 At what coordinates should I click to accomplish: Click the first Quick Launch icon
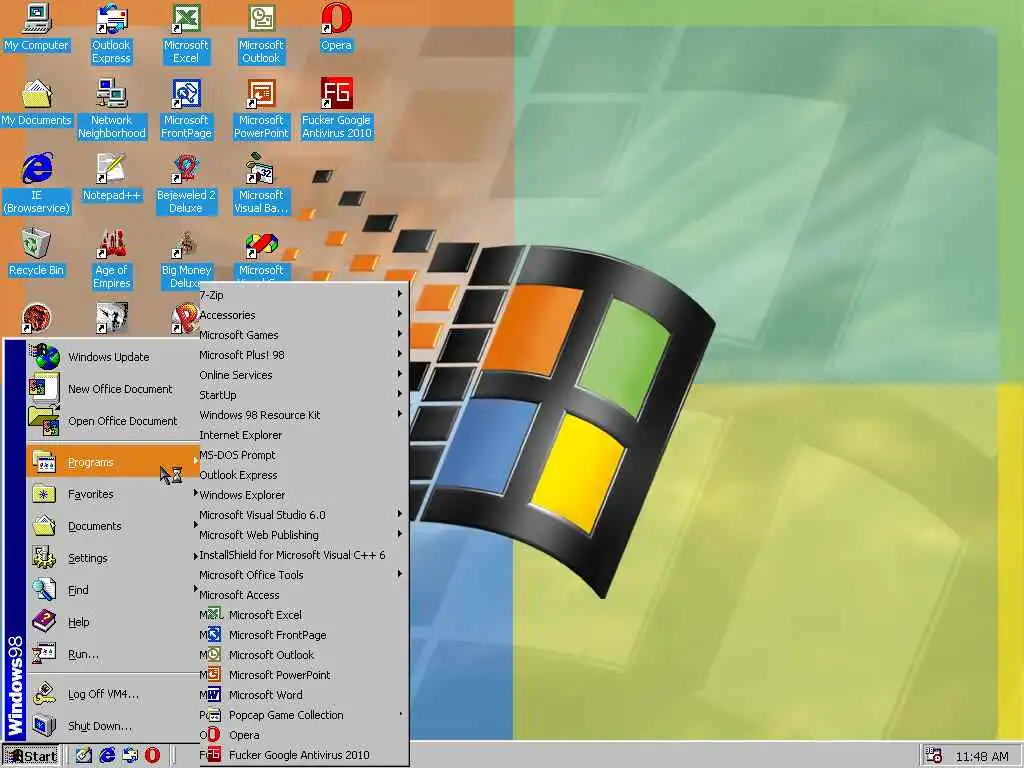click(84, 756)
